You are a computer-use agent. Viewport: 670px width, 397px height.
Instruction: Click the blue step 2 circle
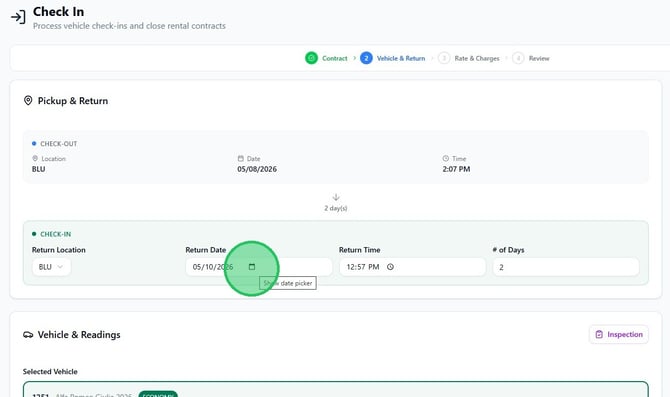point(366,58)
